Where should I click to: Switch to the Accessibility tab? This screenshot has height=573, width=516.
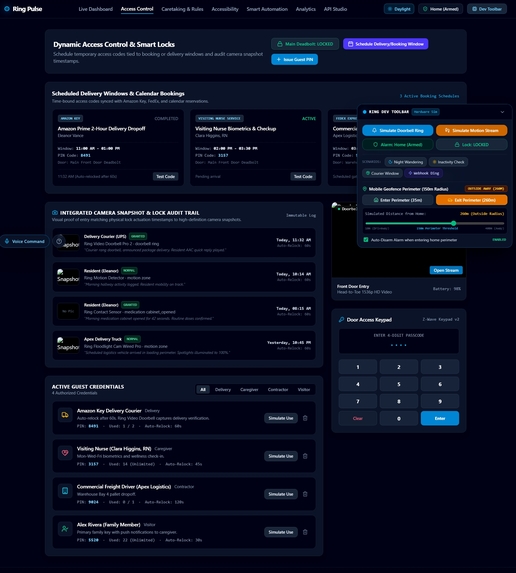[225, 9]
